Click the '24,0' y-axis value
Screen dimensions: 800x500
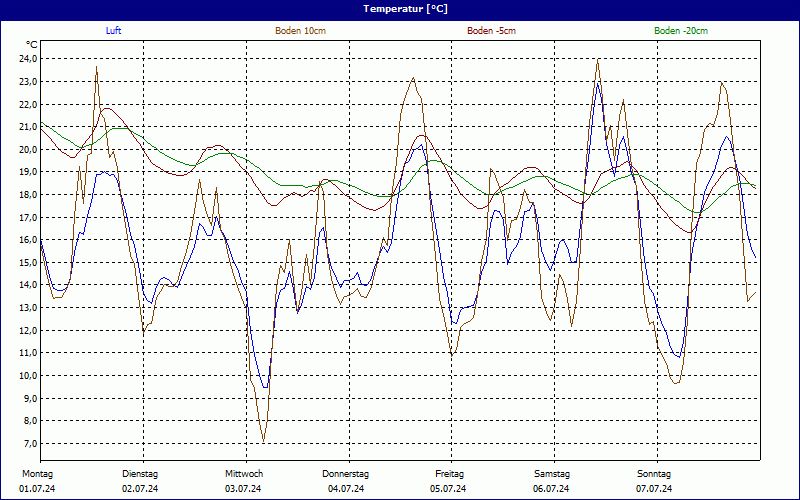point(29,59)
